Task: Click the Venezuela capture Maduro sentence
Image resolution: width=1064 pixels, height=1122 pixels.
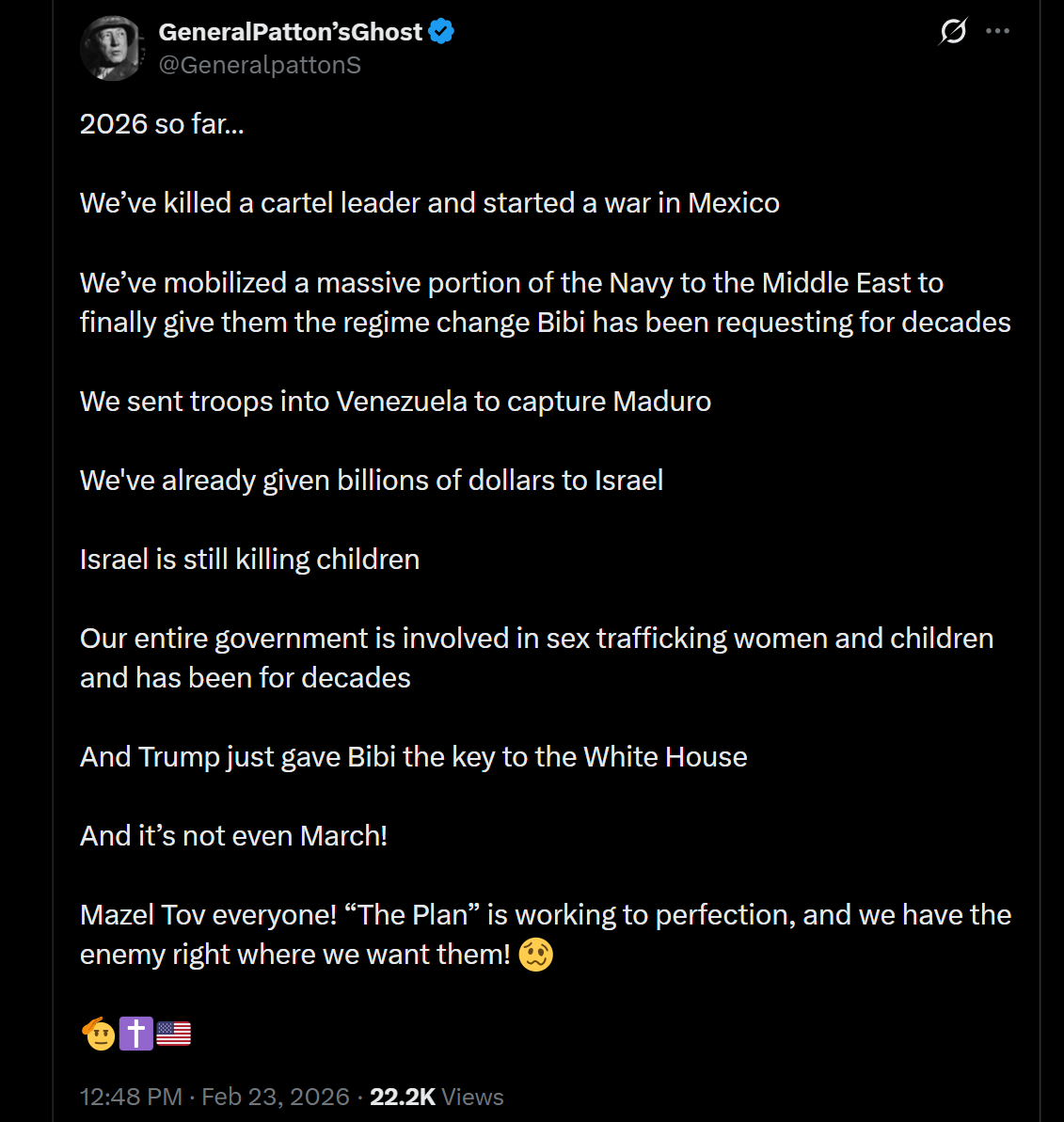Action: (x=395, y=402)
